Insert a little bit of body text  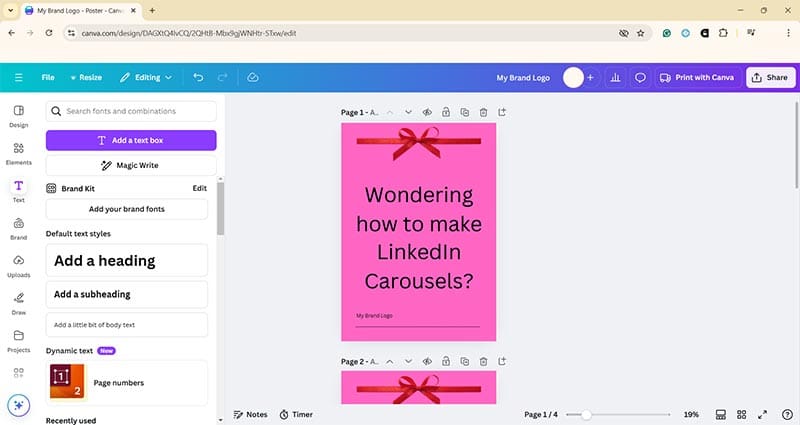[127, 325]
